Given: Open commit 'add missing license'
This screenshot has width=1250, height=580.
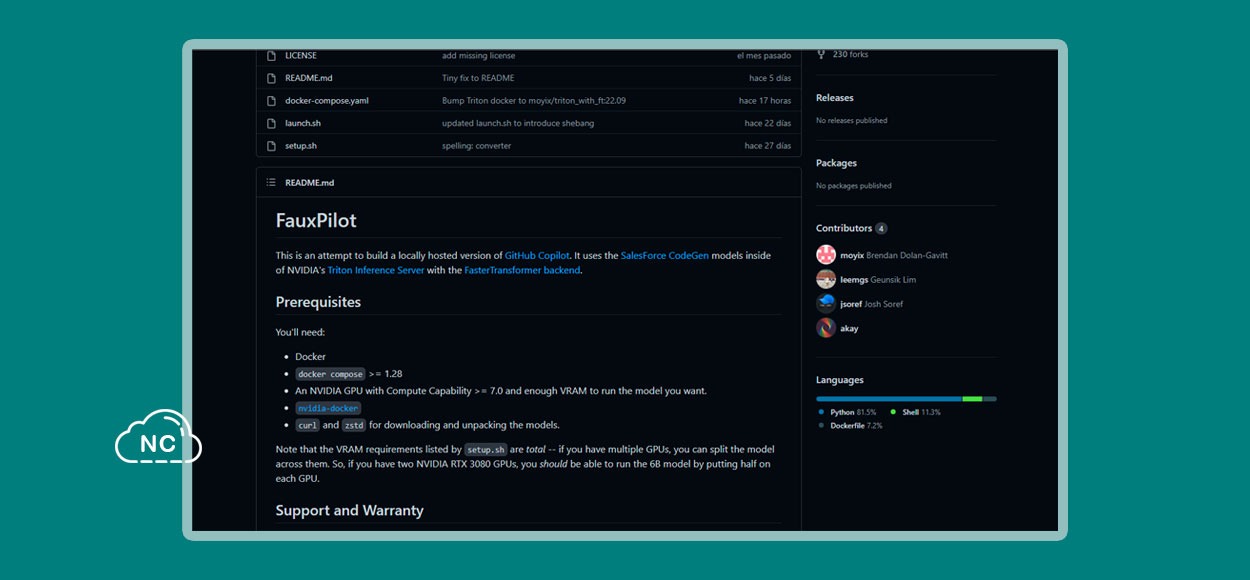Looking at the screenshot, I should (479, 55).
